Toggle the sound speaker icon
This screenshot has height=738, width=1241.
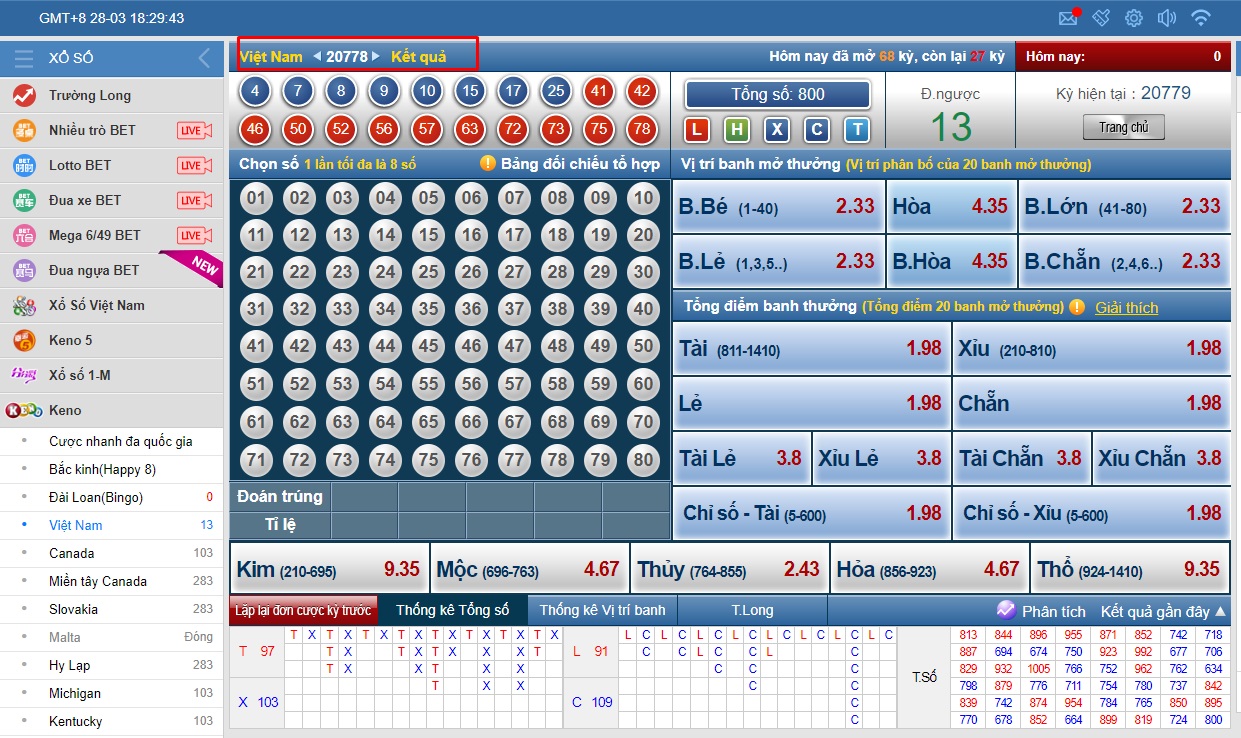coord(1166,18)
